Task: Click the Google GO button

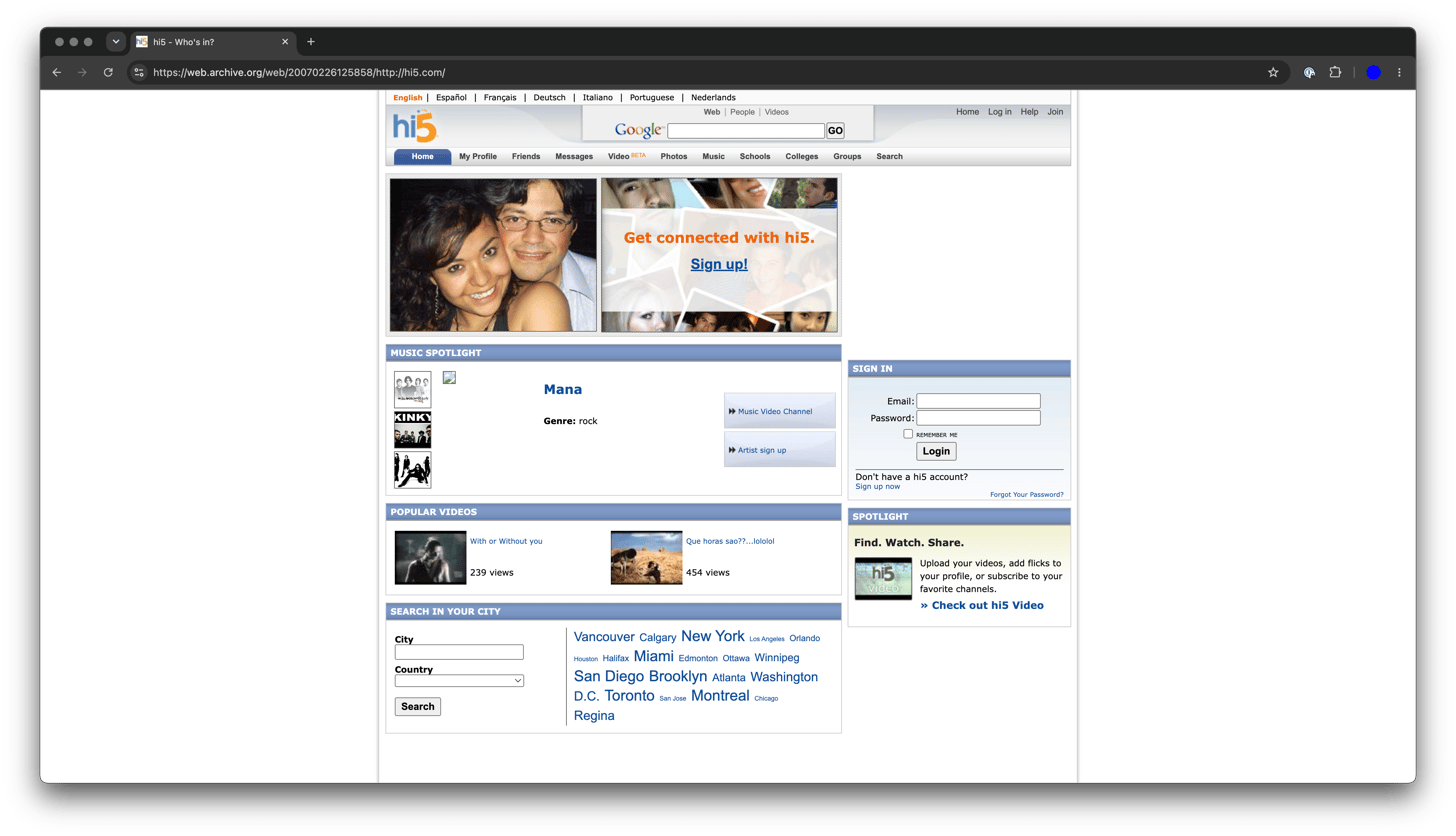Action: (x=835, y=131)
